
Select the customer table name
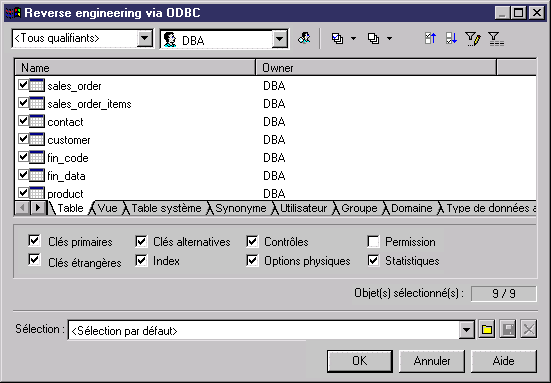point(69,140)
